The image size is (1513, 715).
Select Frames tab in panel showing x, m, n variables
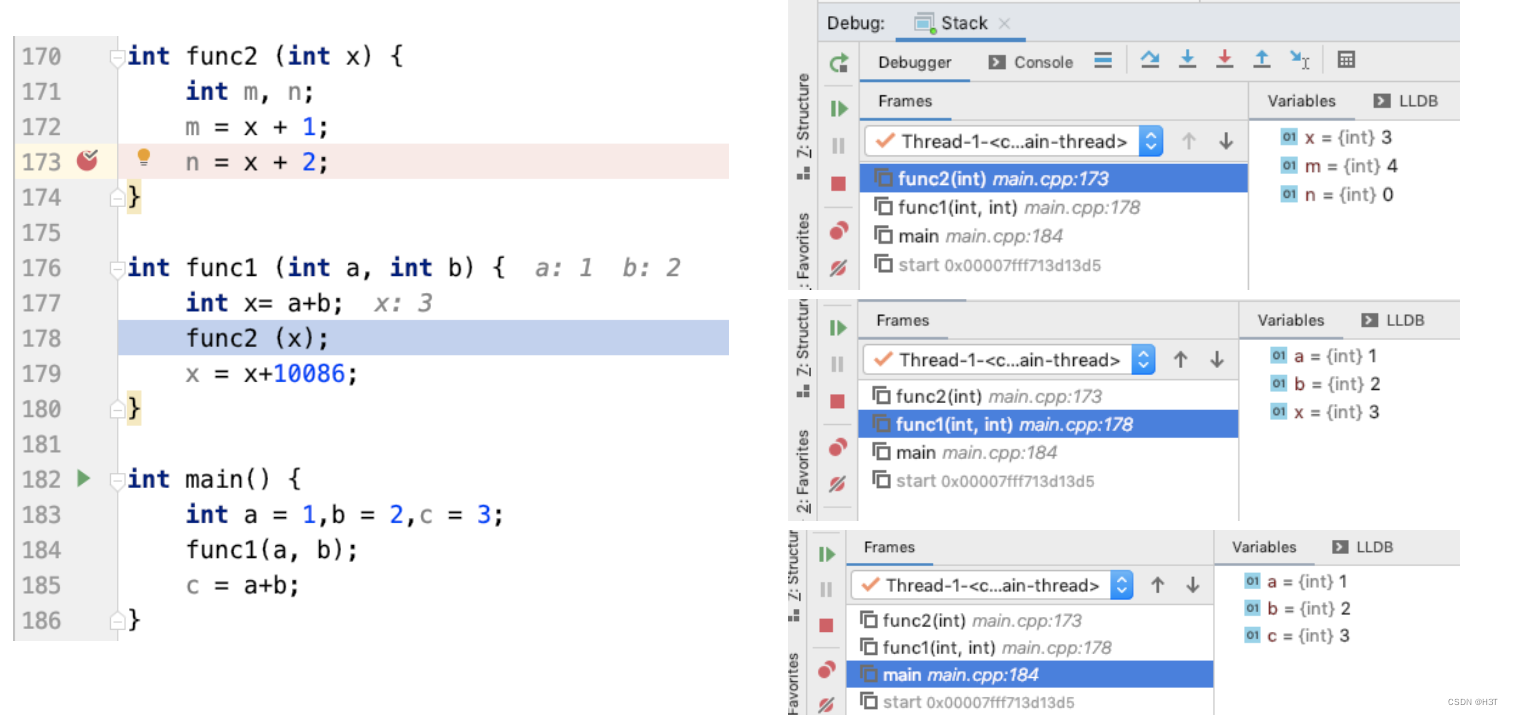click(905, 101)
